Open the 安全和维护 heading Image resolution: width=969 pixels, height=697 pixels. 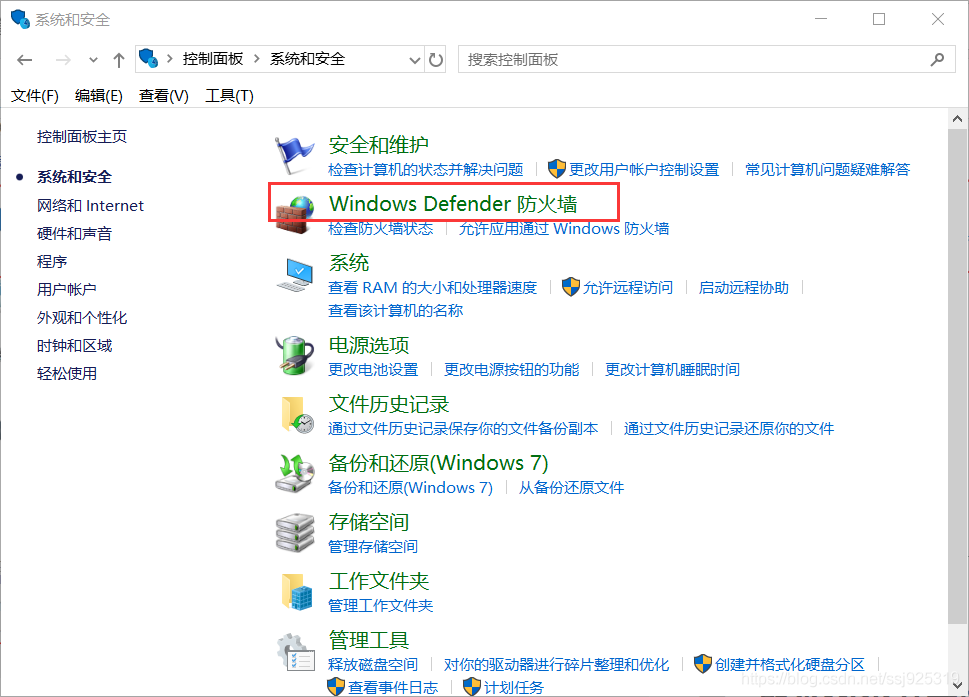point(378,145)
